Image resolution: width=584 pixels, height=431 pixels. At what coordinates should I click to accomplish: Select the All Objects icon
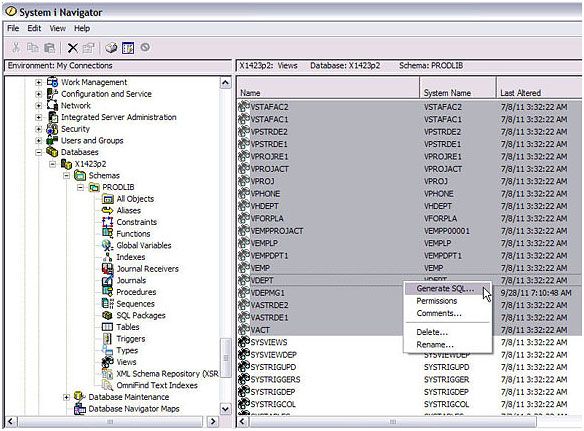point(108,199)
